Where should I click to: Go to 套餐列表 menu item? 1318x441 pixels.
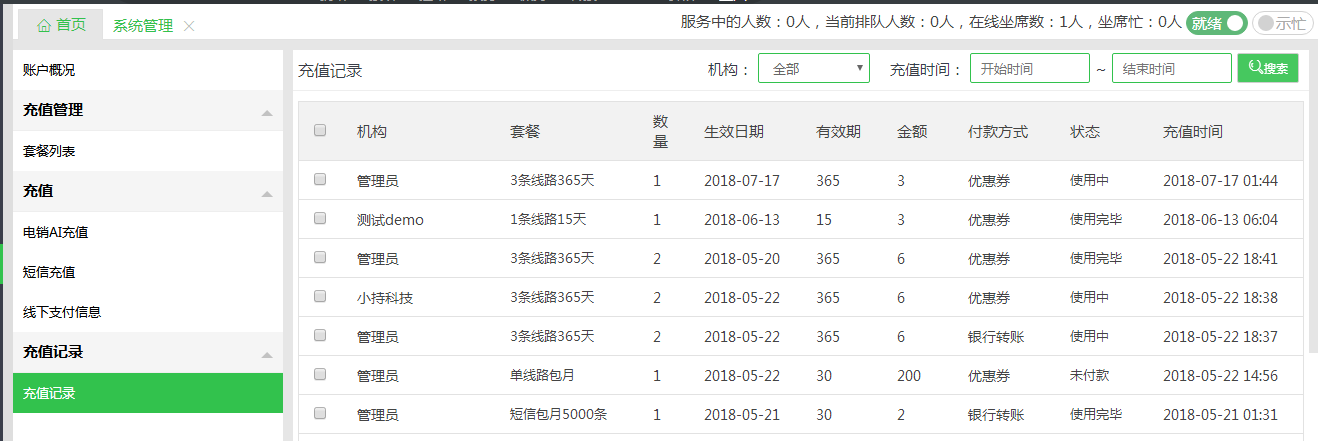point(49,151)
